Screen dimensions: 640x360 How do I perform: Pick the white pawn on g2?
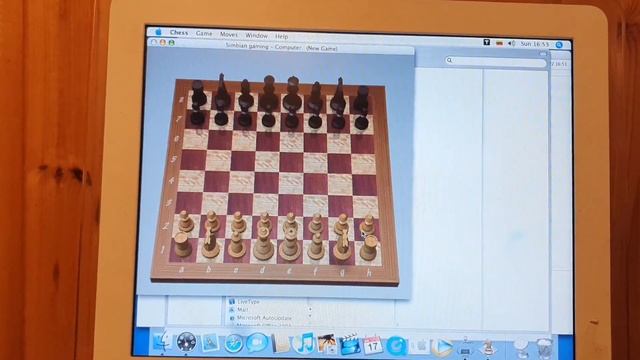pyautogui.click(x=342, y=224)
